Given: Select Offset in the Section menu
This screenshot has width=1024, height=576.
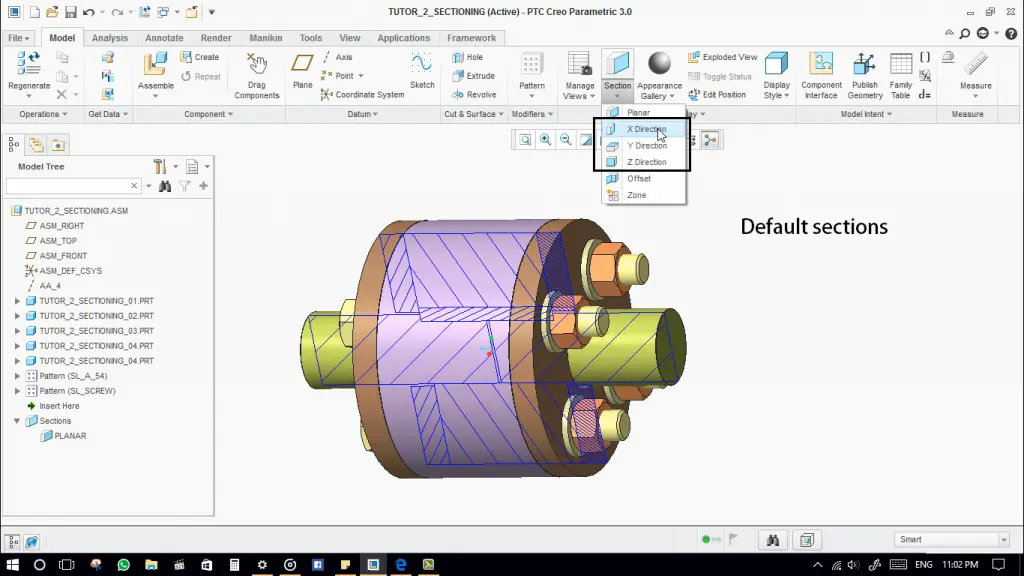Looking at the screenshot, I should [x=638, y=179].
